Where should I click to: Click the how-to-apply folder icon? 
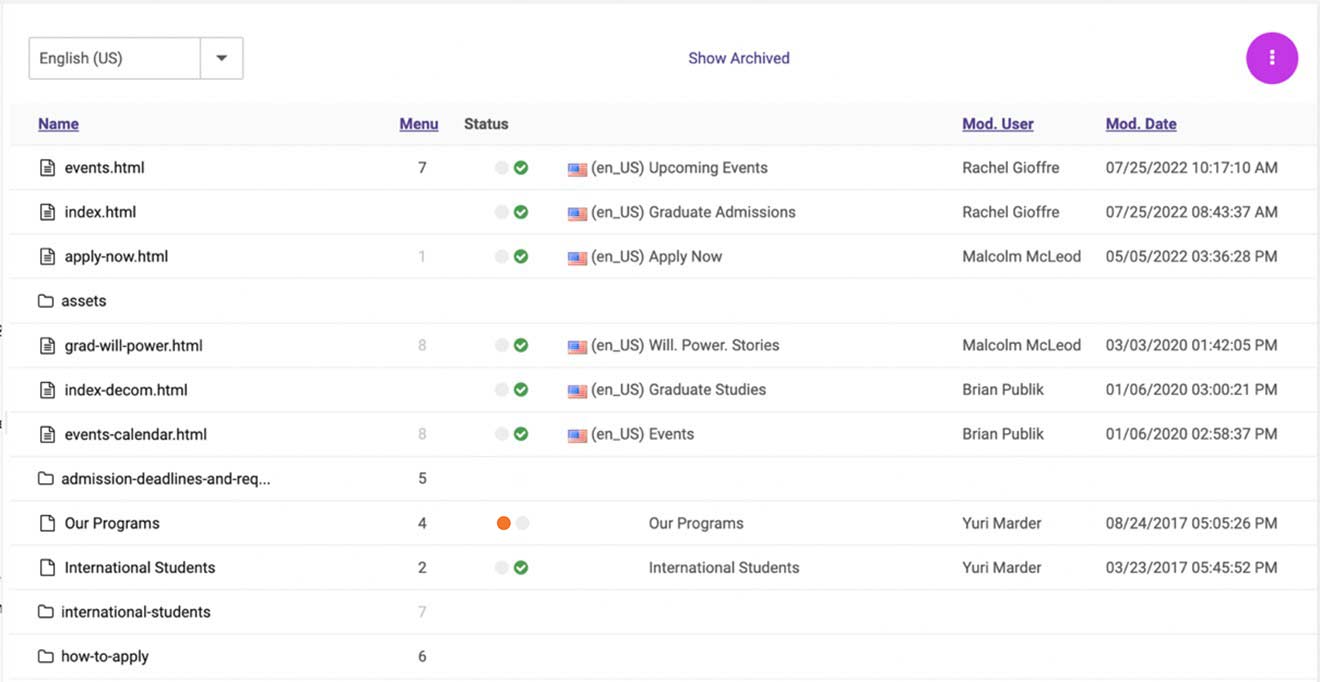tap(45, 657)
